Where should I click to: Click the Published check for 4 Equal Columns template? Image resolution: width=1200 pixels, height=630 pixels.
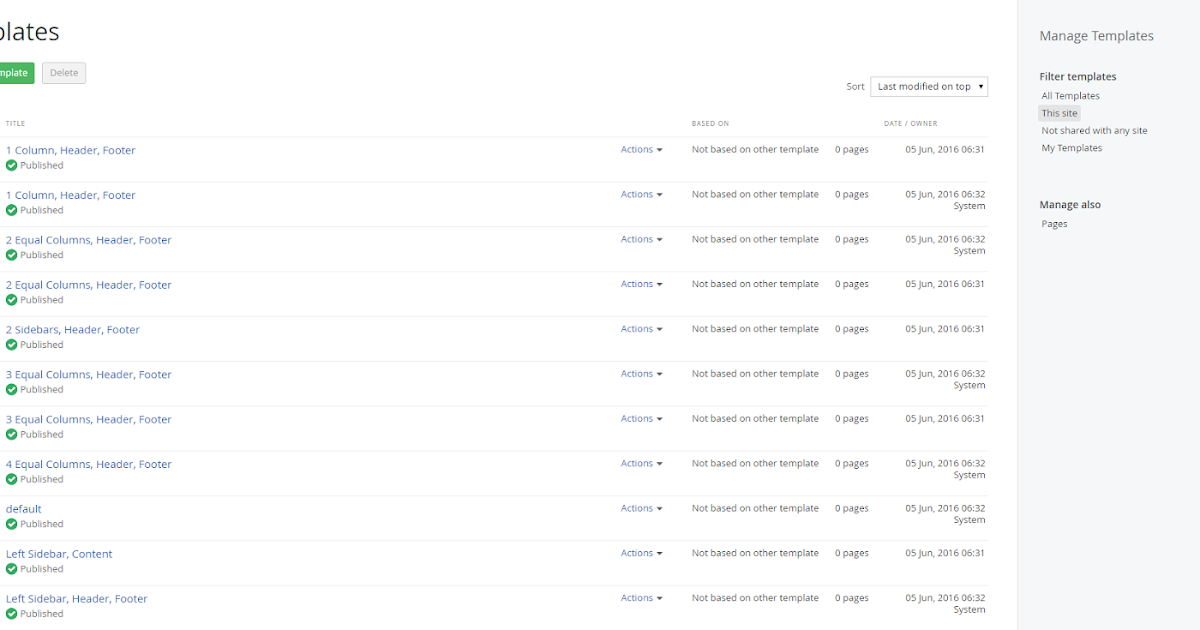point(9,479)
